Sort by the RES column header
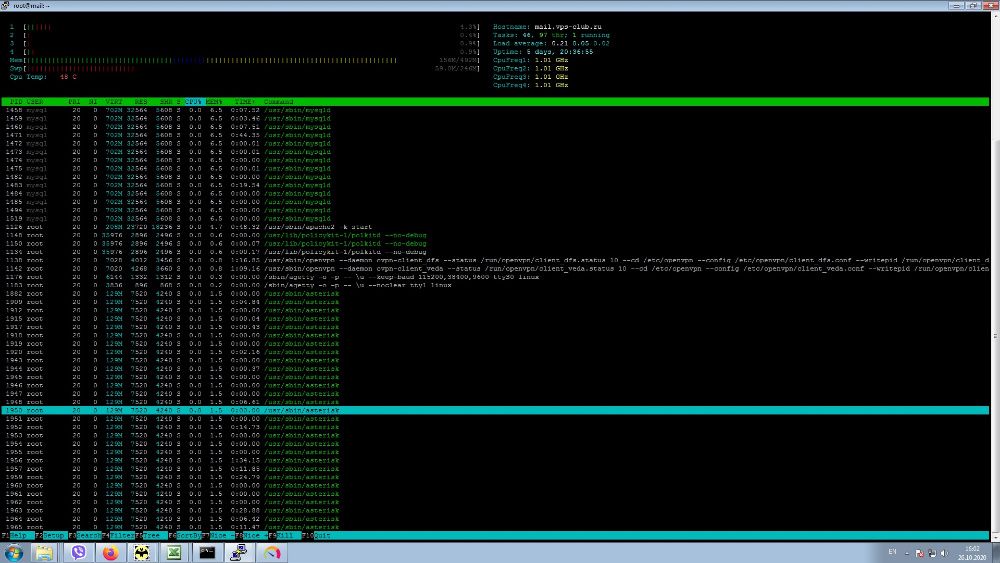 (140, 101)
